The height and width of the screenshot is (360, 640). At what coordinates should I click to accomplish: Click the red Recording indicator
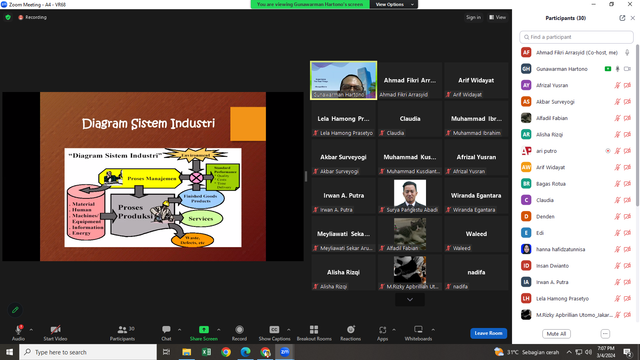click(x=32, y=17)
